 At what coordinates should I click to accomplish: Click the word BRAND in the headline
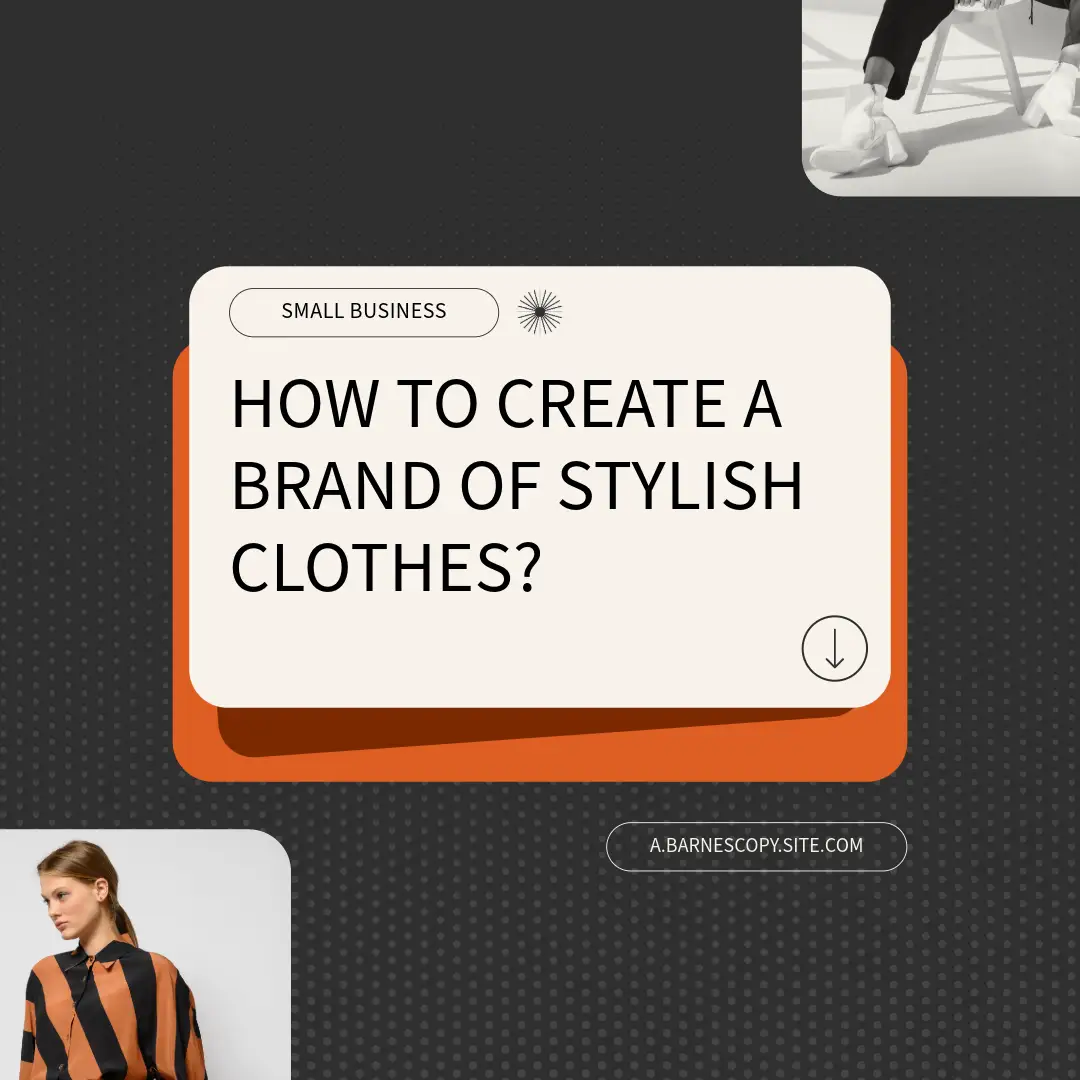coord(336,486)
